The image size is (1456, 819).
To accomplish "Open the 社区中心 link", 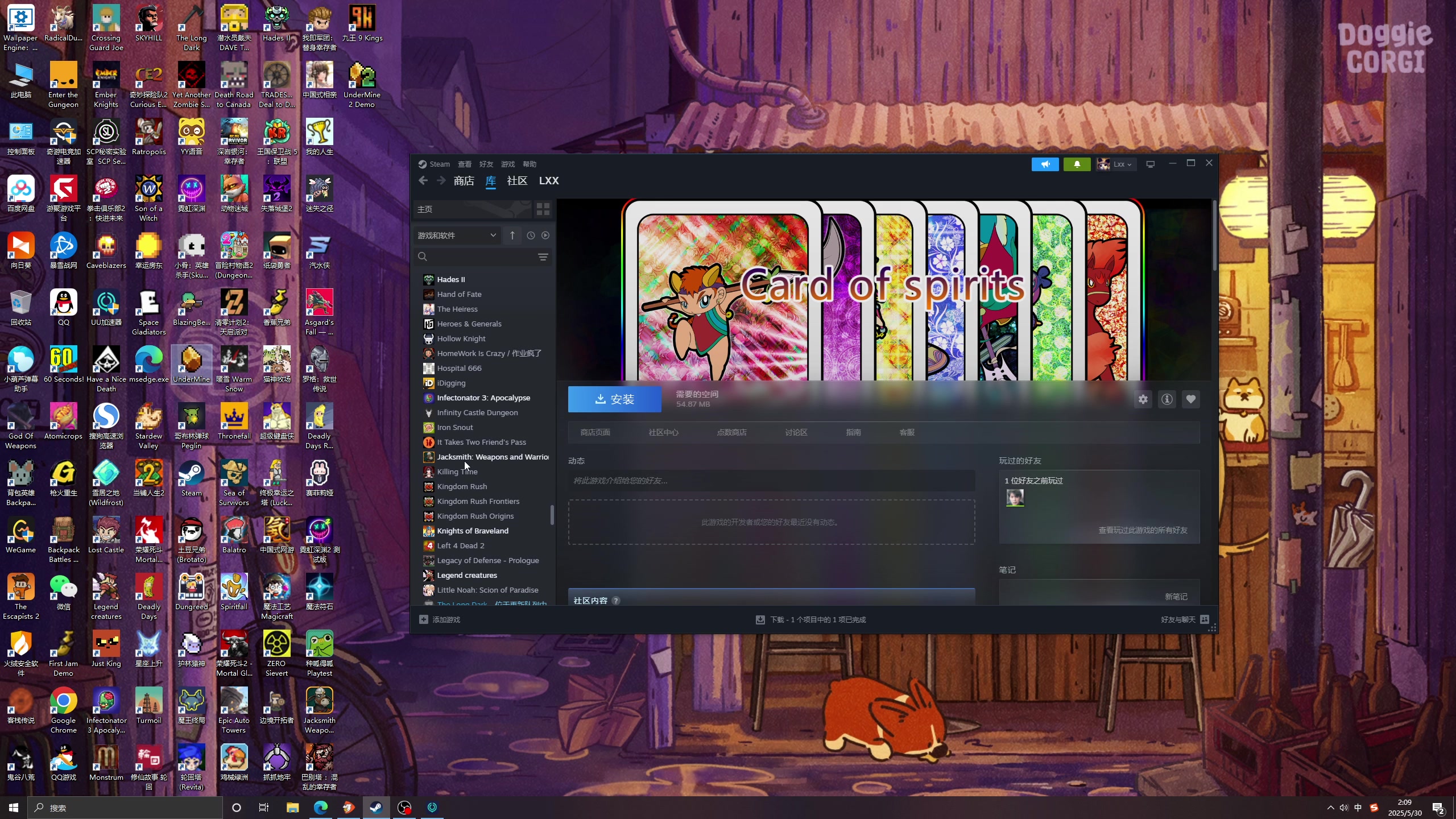I will point(663,433).
